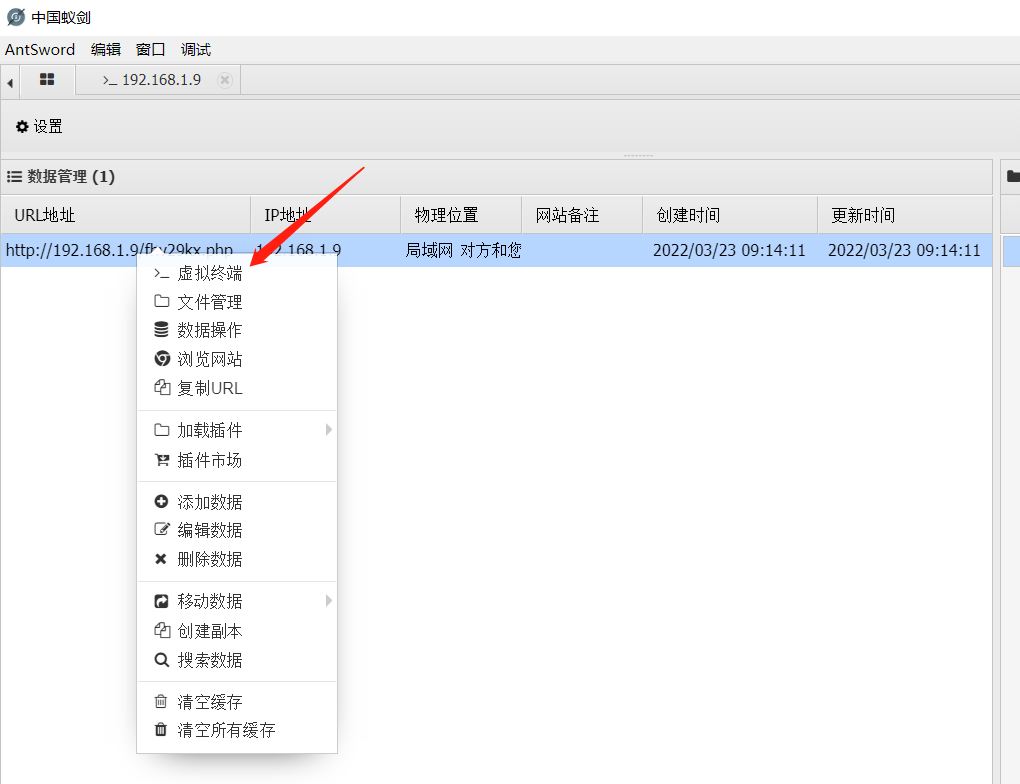
Task: Select 浏览网站 in the context menu
Action: [237, 359]
